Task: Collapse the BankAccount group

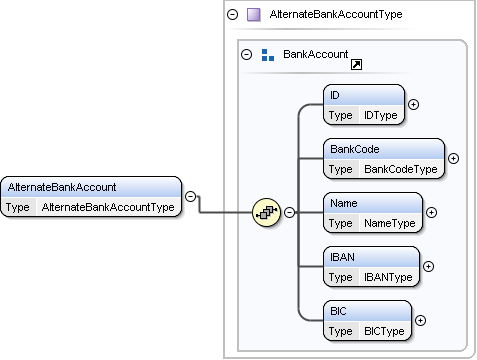Action: (246, 54)
